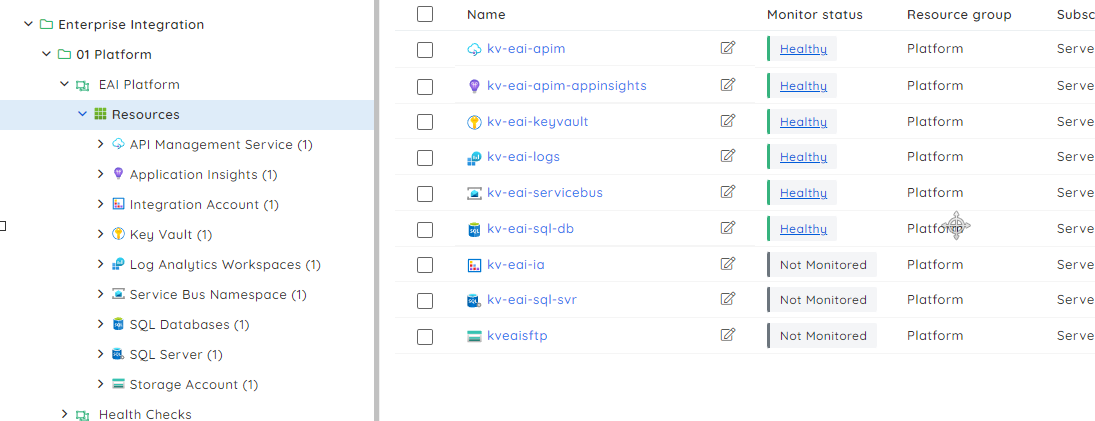Open the kveaisftp resource link

(x=517, y=335)
